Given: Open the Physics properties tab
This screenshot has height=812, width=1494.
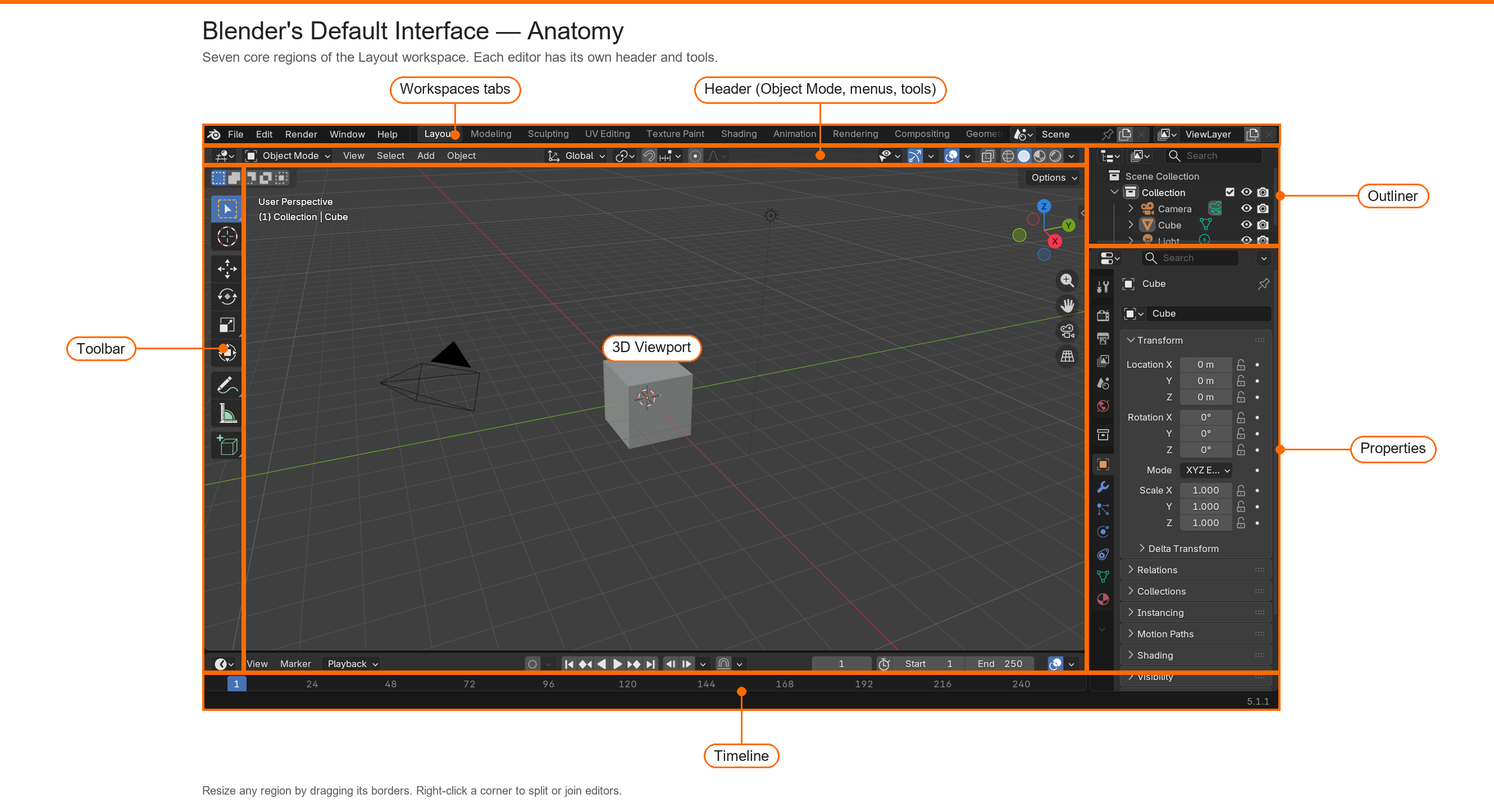Looking at the screenshot, I should pyautogui.click(x=1103, y=532).
